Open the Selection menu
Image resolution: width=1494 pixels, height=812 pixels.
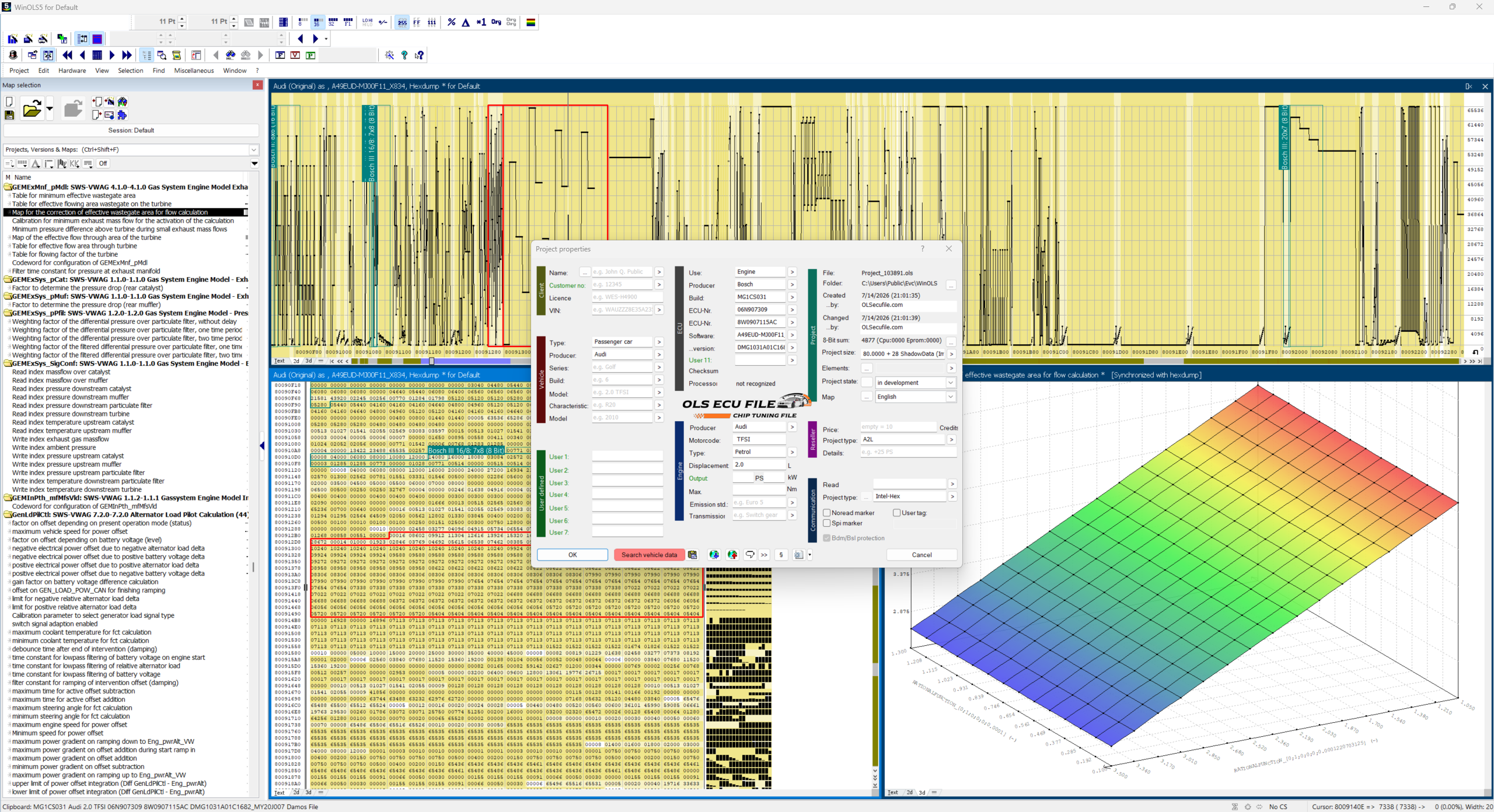coord(130,71)
